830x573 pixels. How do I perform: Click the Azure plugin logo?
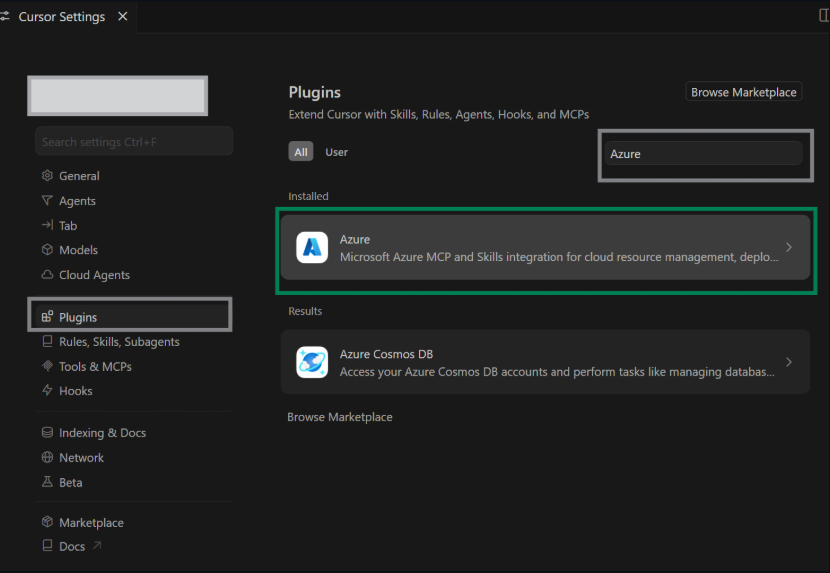point(312,247)
